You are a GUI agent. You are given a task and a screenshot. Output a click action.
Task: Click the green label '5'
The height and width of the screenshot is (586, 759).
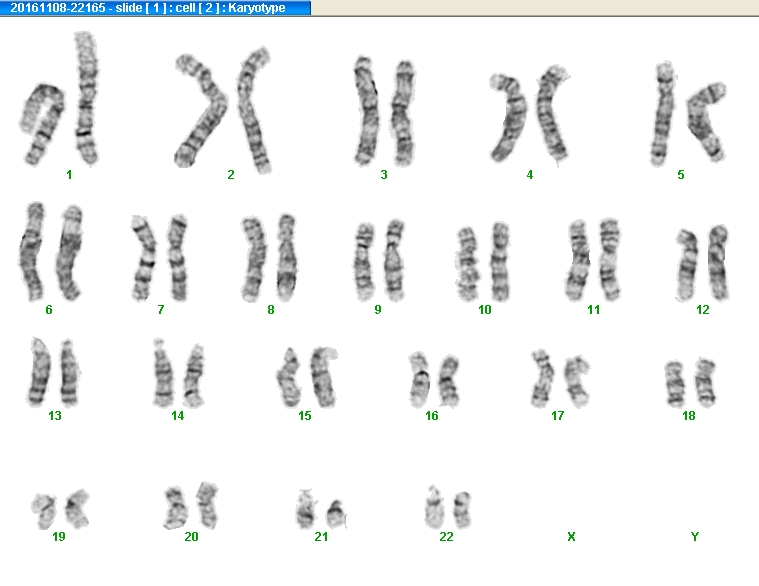point(681,175)
